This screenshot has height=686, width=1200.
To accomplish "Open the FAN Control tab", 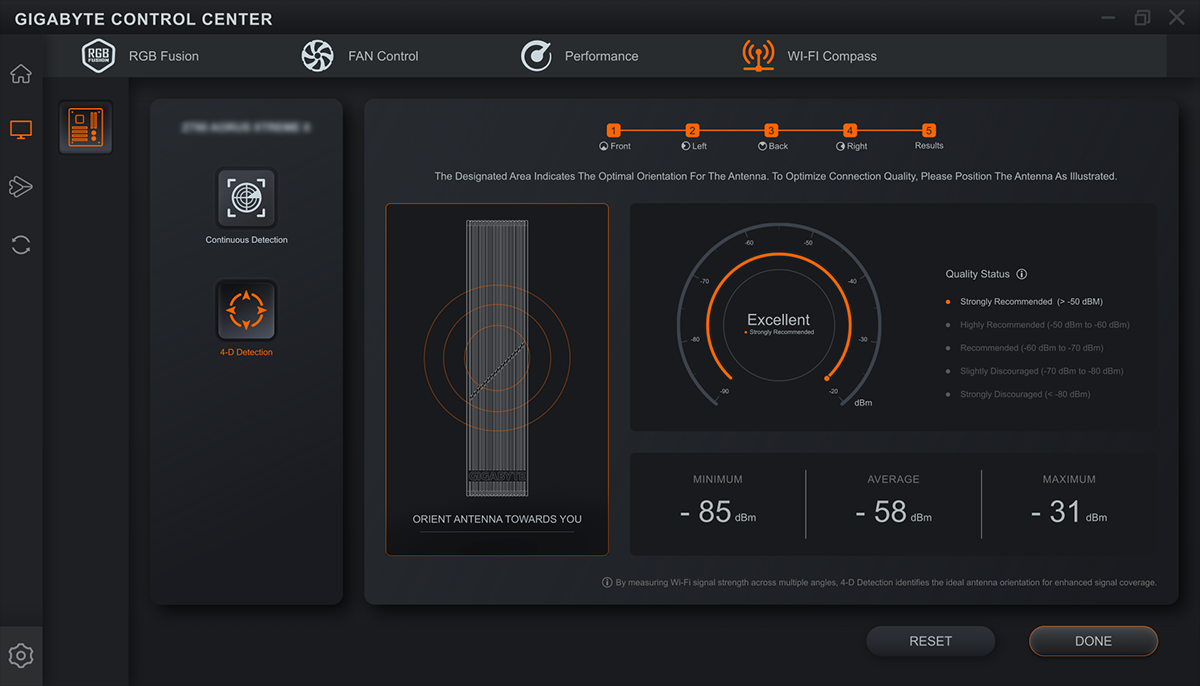I will coord(360,56).
